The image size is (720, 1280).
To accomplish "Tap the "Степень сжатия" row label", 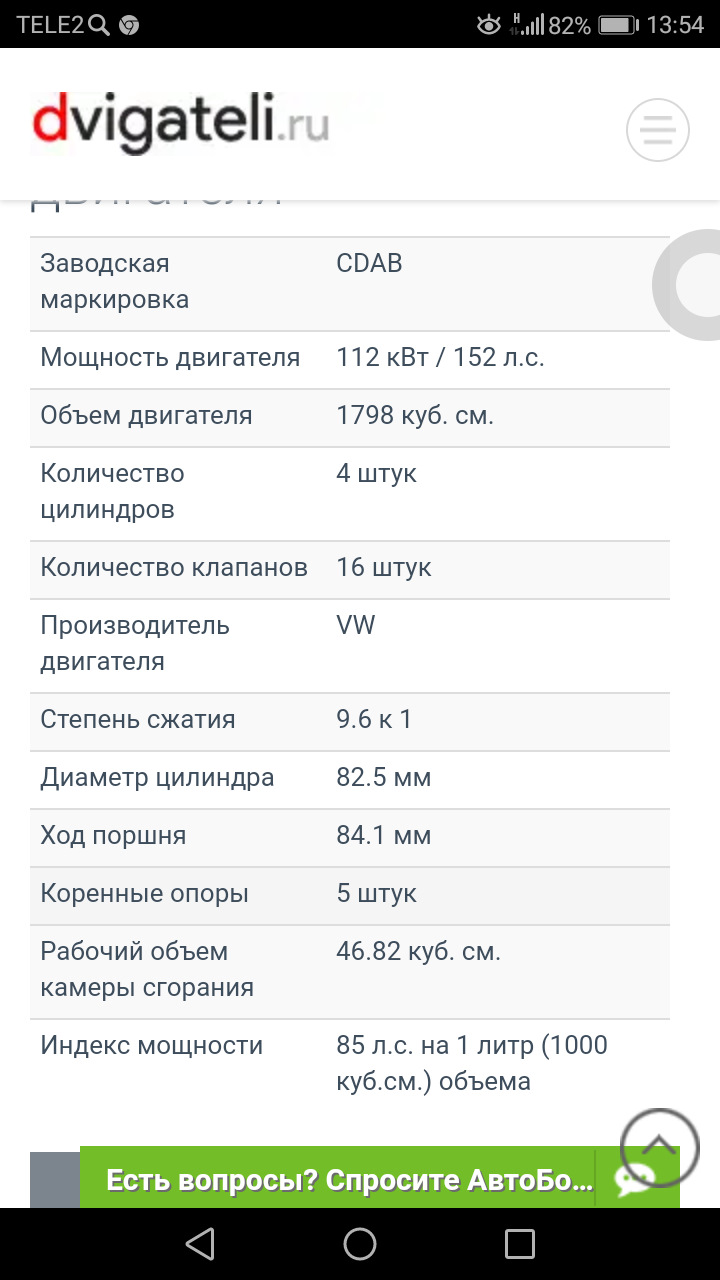I will (138, 720).
